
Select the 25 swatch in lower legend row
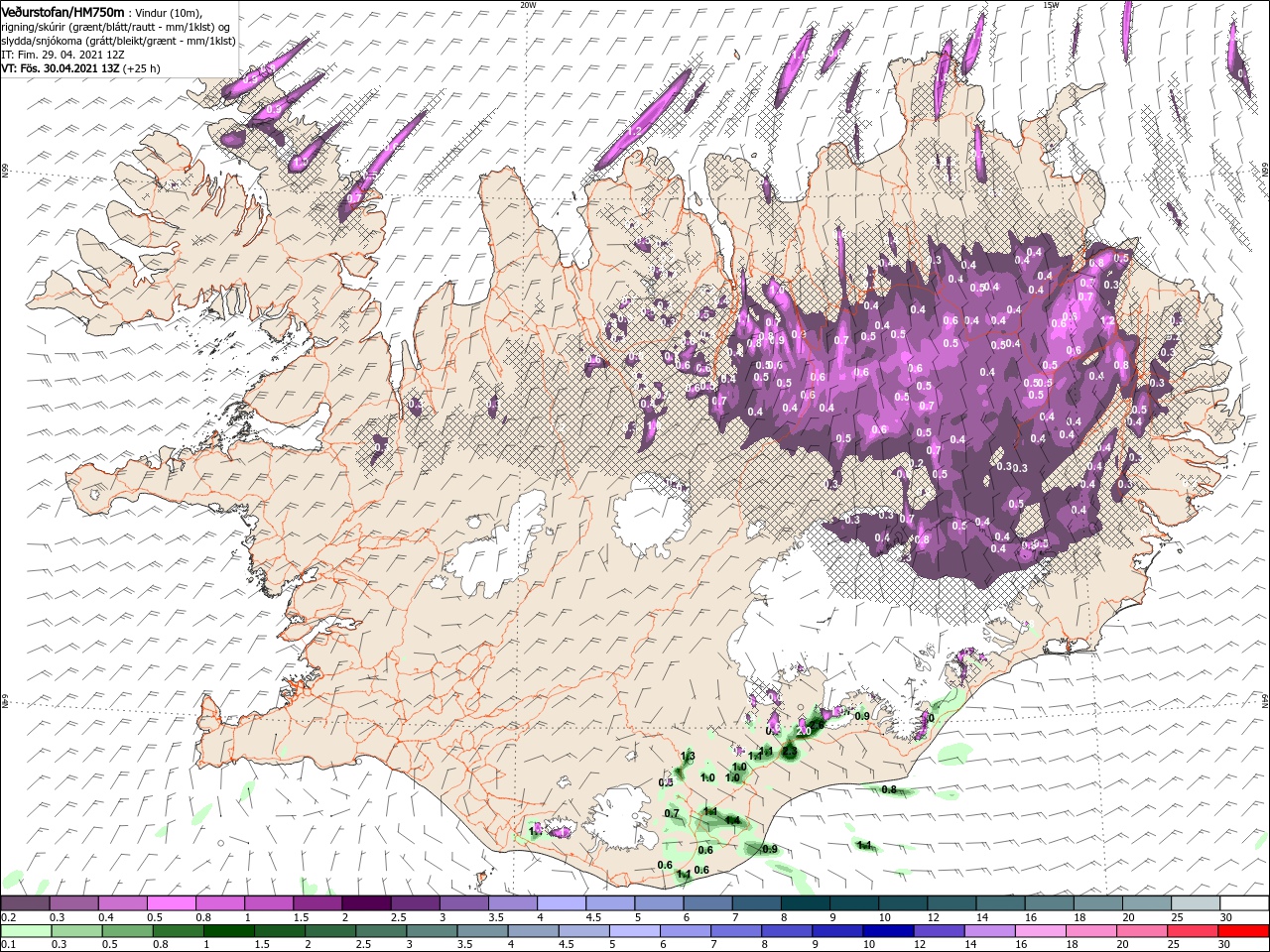[1193, 931]
